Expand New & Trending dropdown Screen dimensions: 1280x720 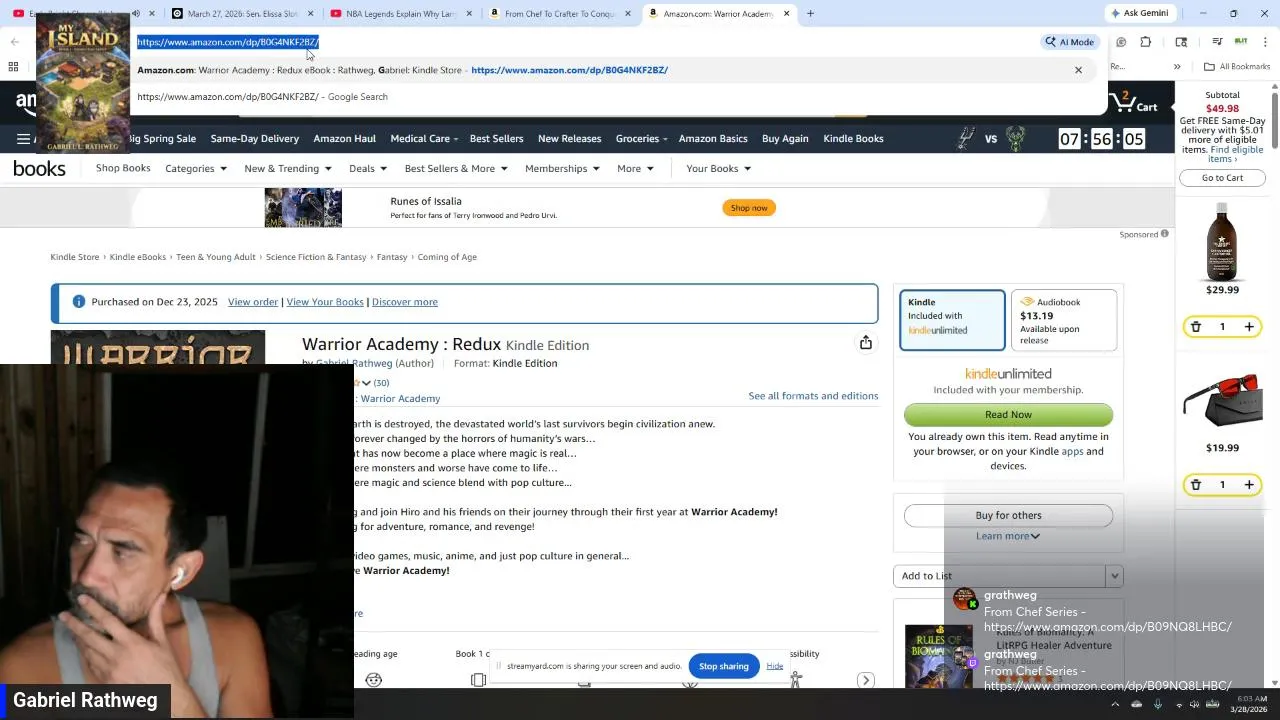tap(288, 169)
